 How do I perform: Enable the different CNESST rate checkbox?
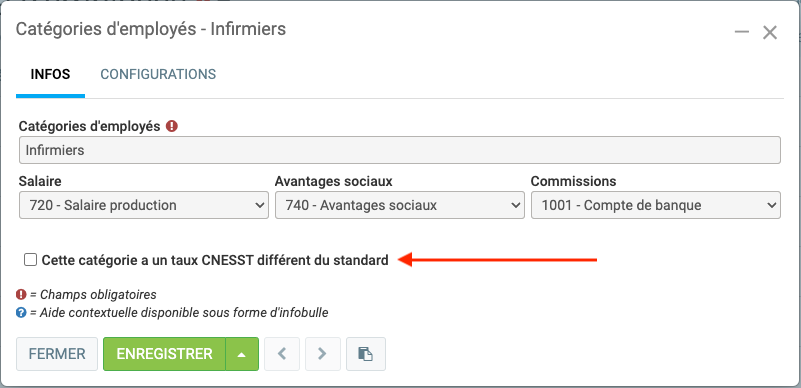(x=31, y=260)
